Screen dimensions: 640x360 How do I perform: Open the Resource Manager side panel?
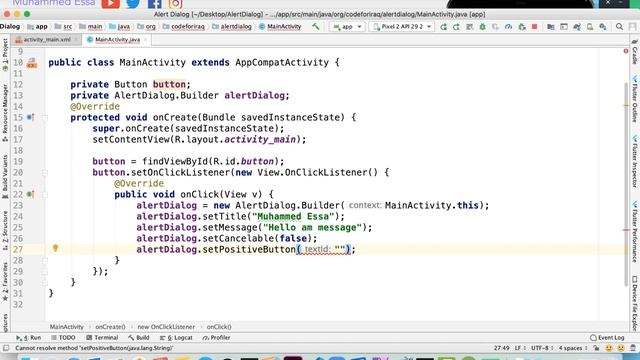tap(5, 113)
